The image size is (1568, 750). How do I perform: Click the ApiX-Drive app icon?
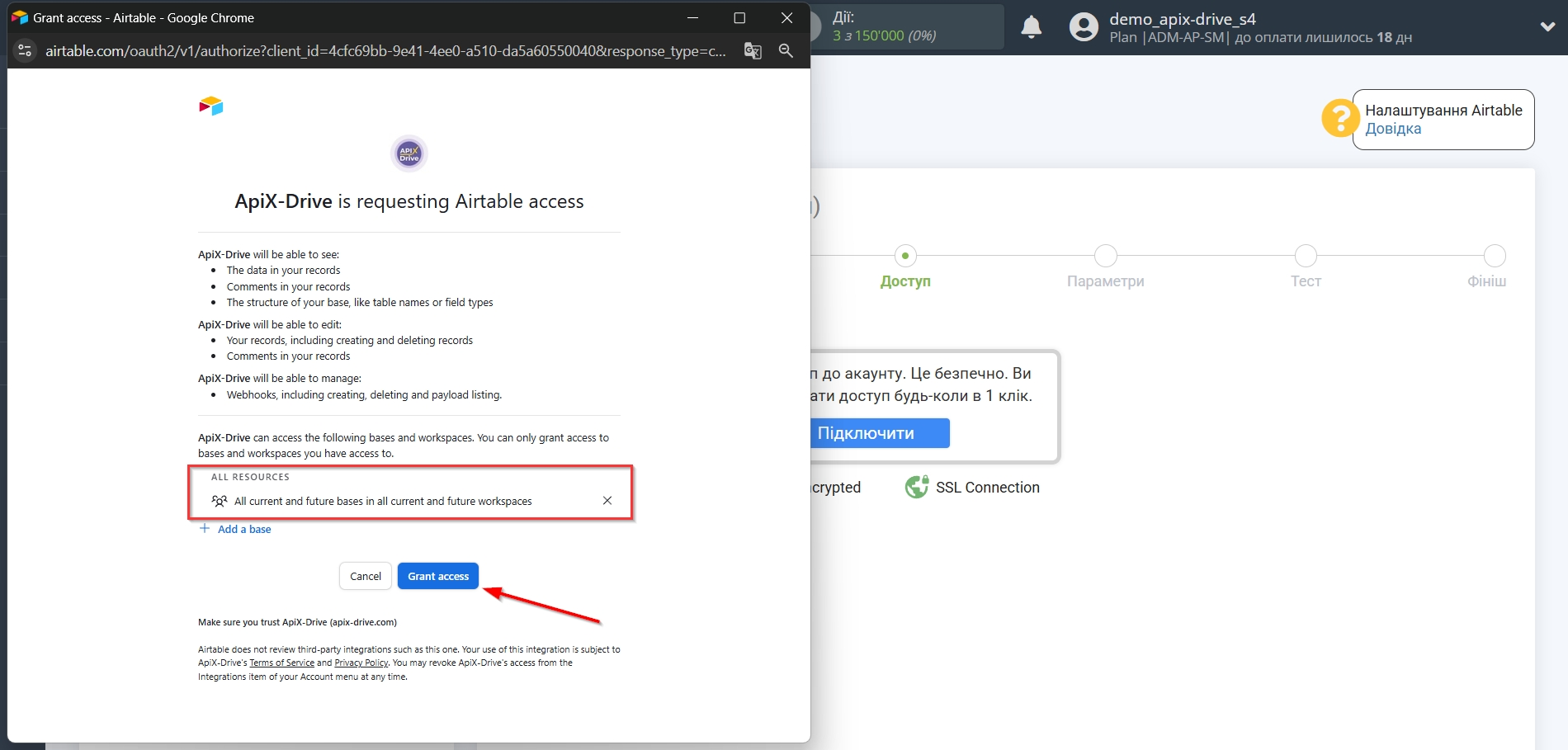click(409, 153)
